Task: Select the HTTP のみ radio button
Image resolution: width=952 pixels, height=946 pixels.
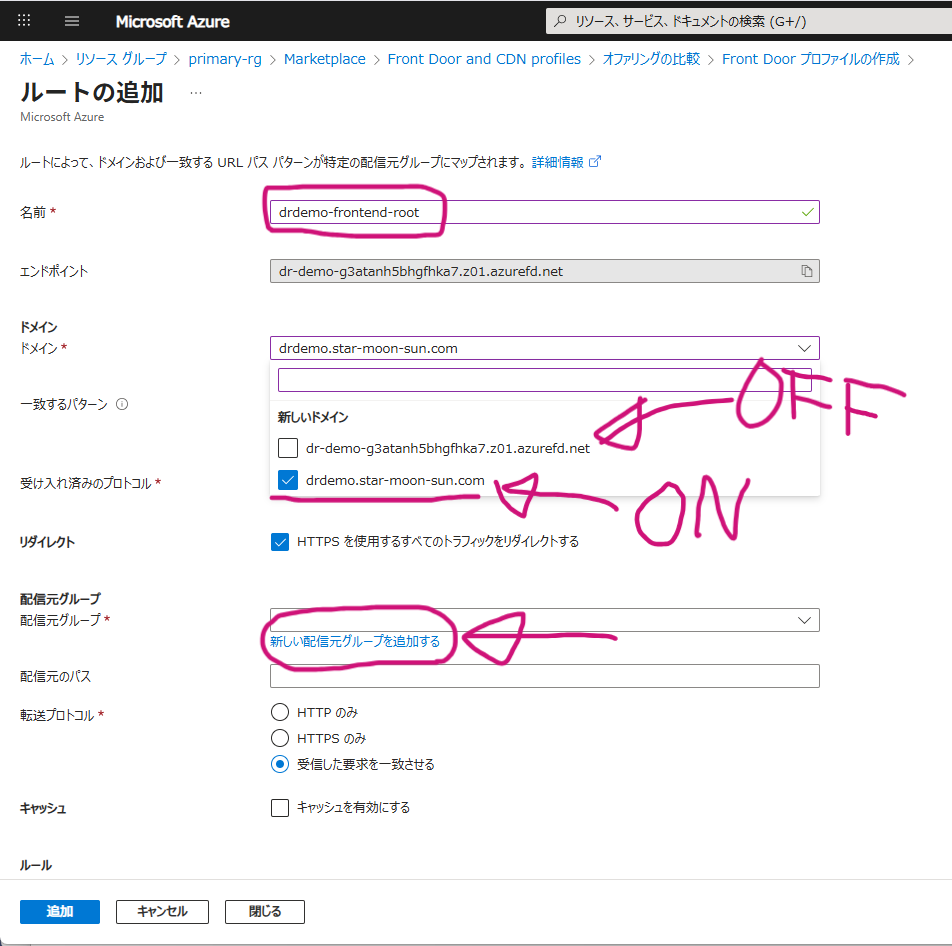Action: (280, 712)
